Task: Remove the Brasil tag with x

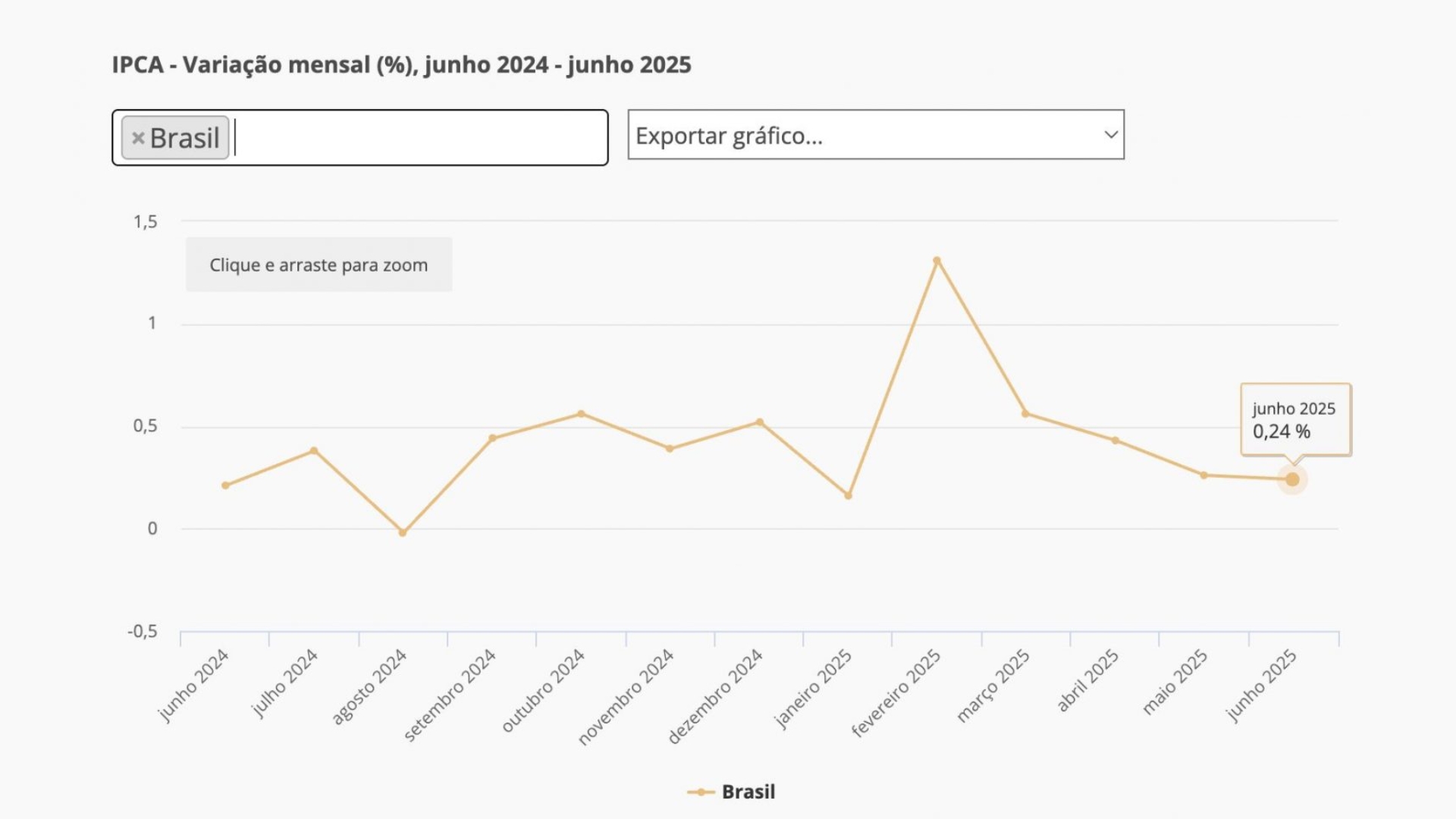Action: [138, 138]
